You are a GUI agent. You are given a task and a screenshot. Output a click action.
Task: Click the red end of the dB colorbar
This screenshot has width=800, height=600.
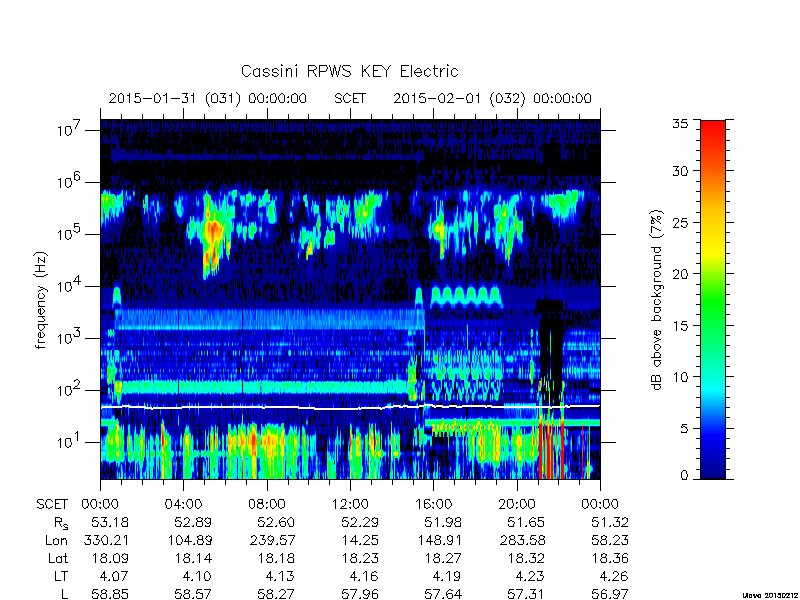[713, 133]
